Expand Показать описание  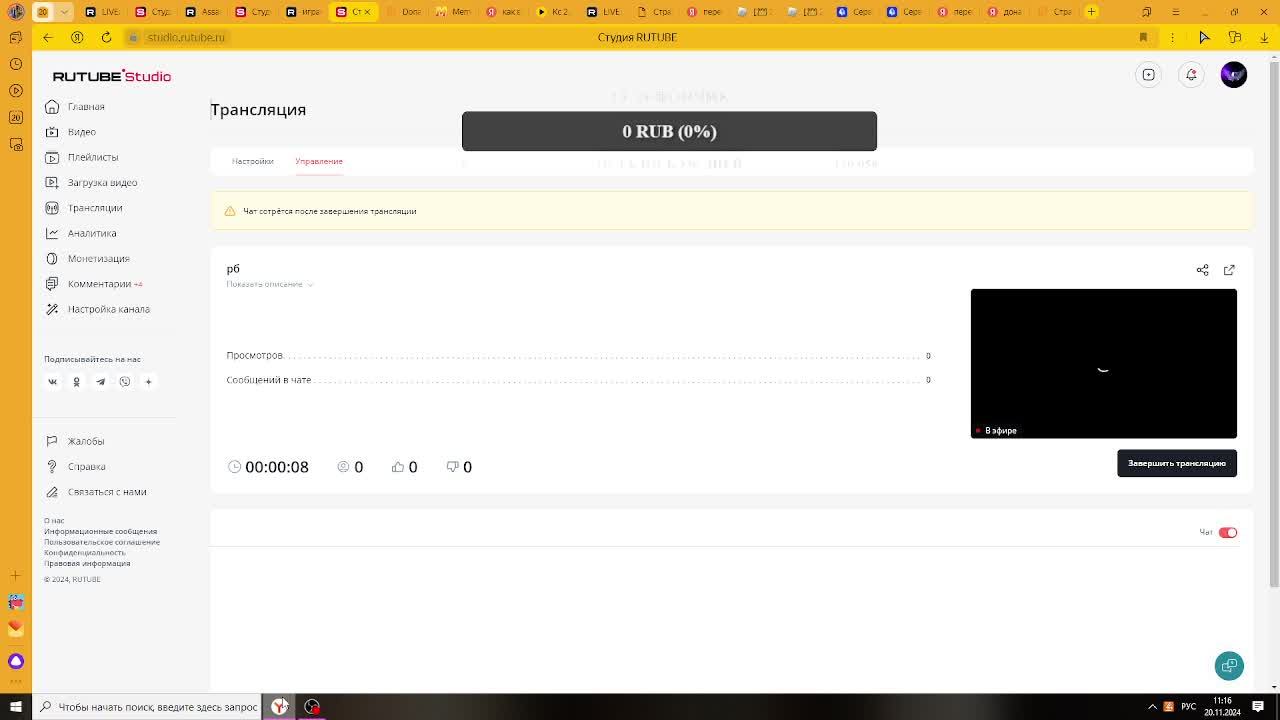(x=269, y=284)
